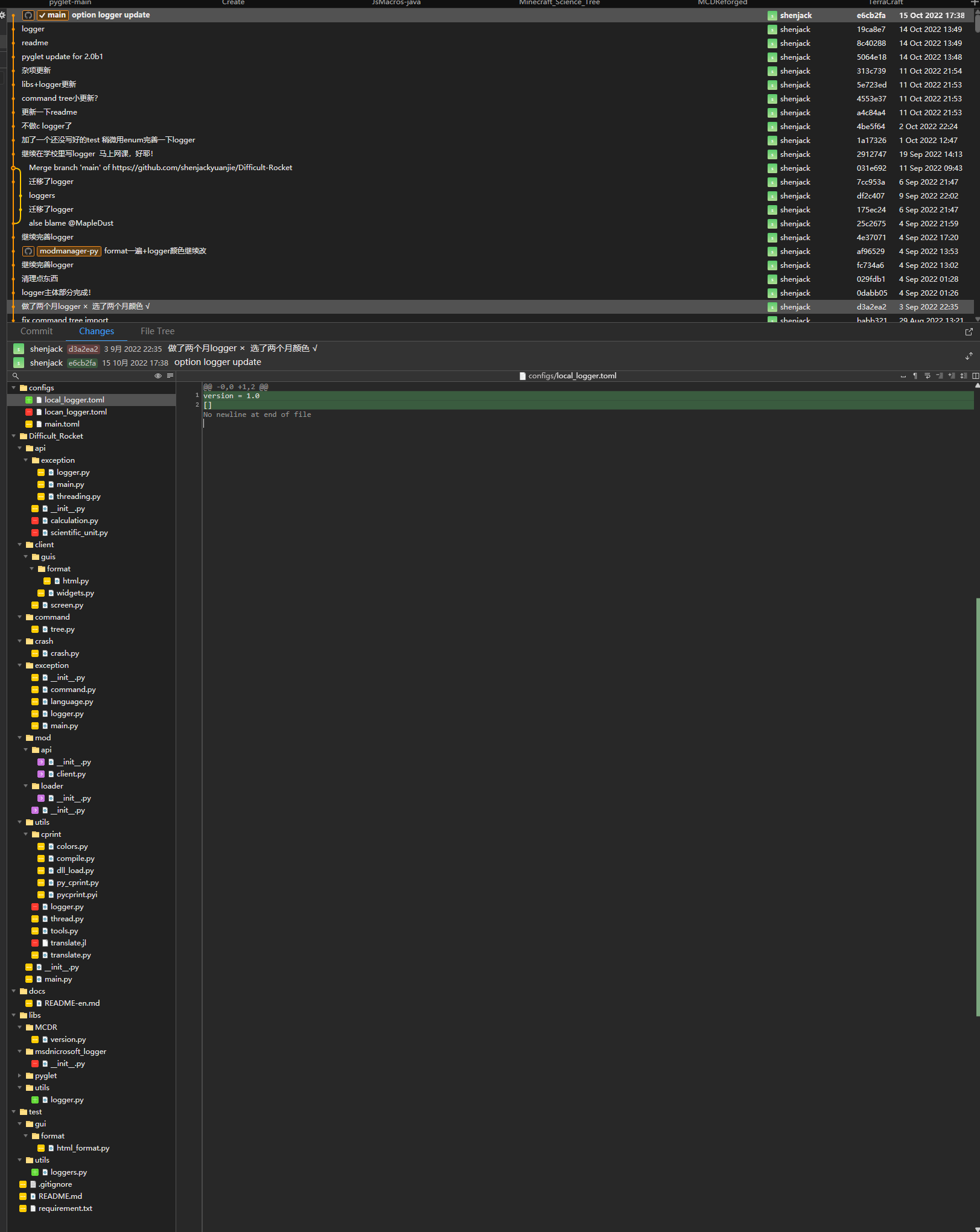
Task: Switch to the File Tree tab
Action: (x=157, y=331)
